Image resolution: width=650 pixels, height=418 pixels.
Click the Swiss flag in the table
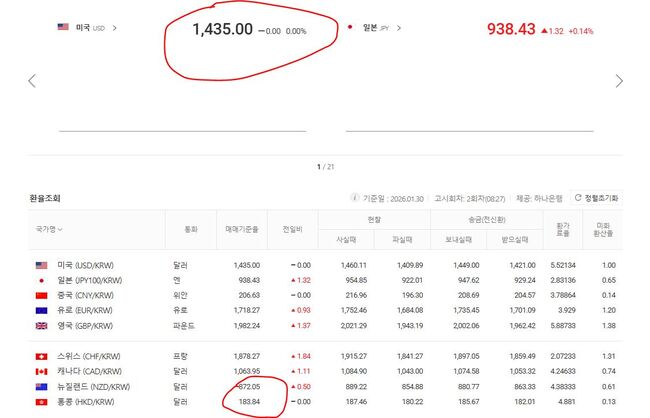tap(41, 356)
